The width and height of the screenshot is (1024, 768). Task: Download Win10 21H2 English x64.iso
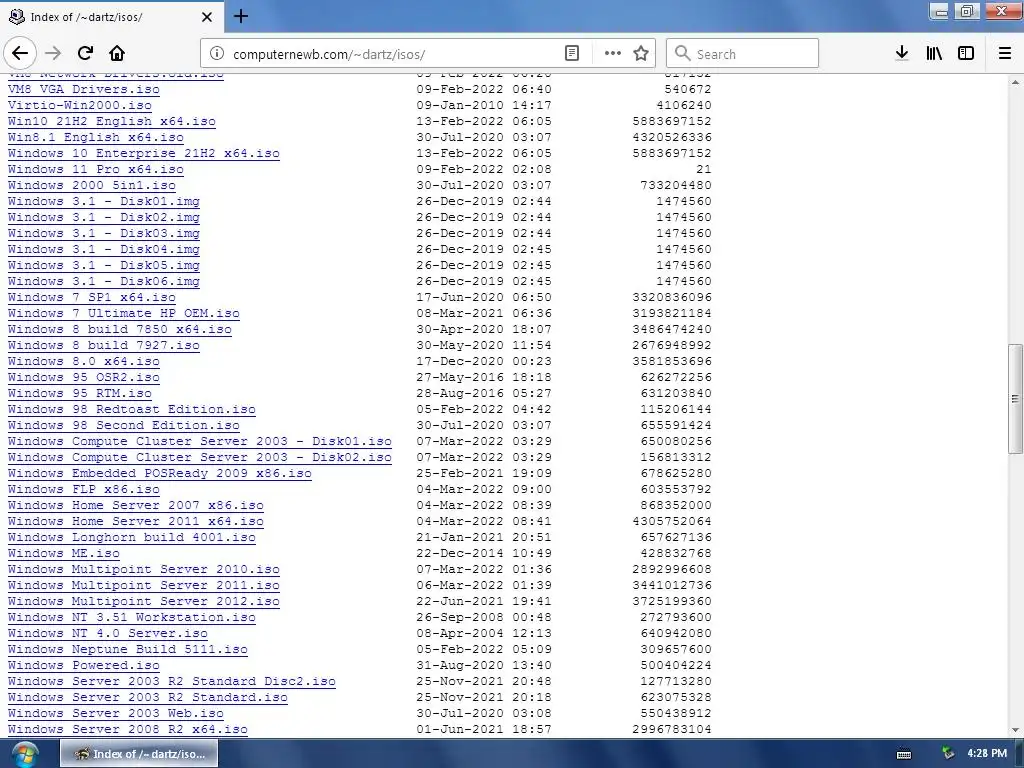click(112, 121)
